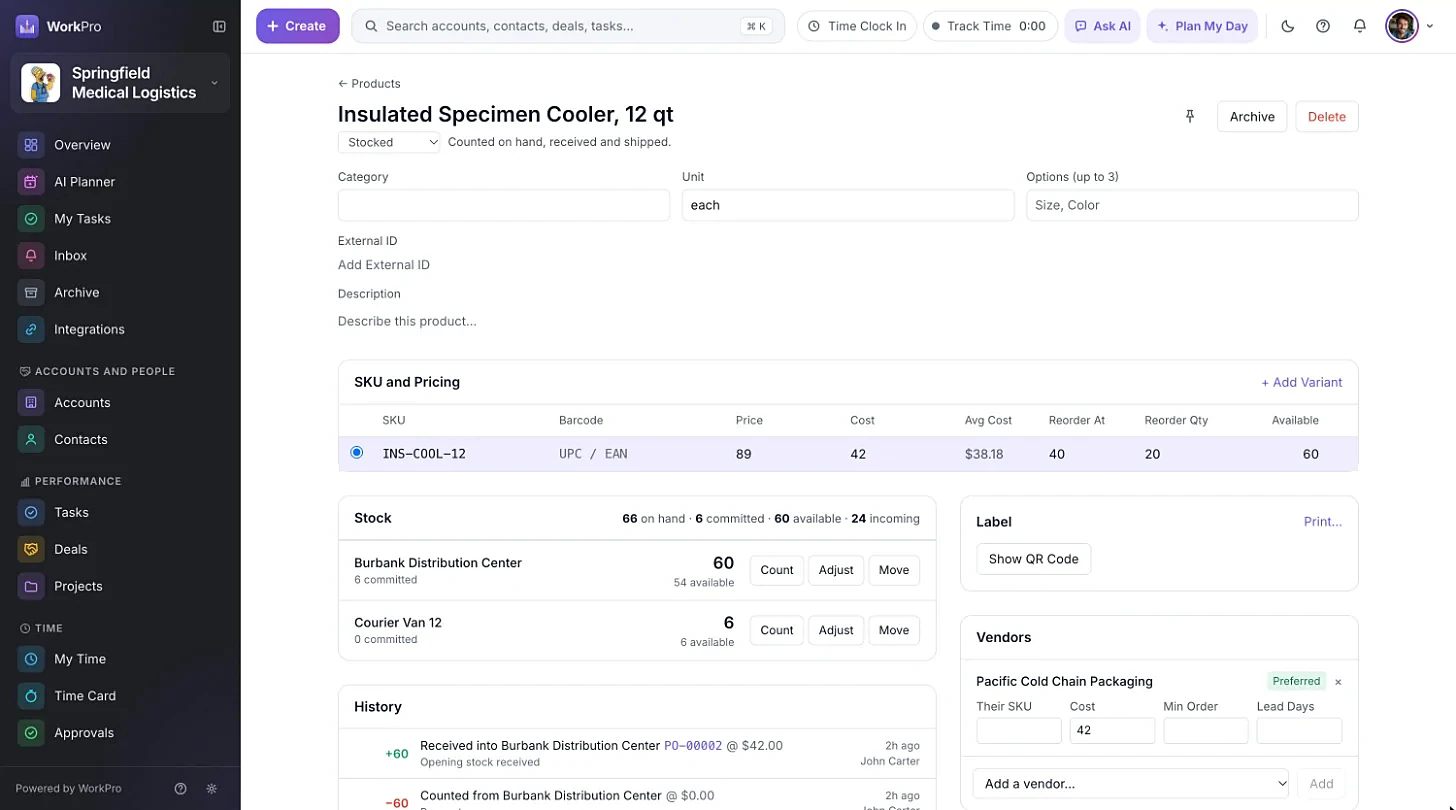Toggle the Preferred vendor badge

click(1296, 681)
